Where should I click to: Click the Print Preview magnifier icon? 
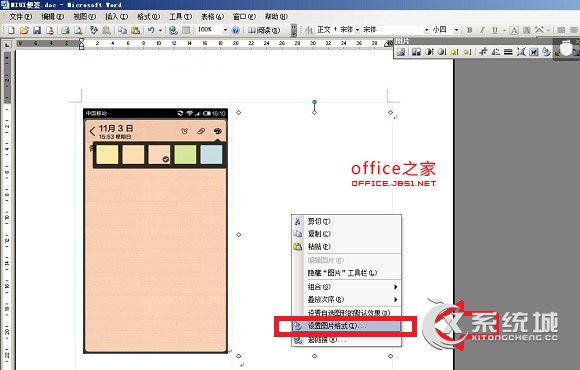point(78,30)
